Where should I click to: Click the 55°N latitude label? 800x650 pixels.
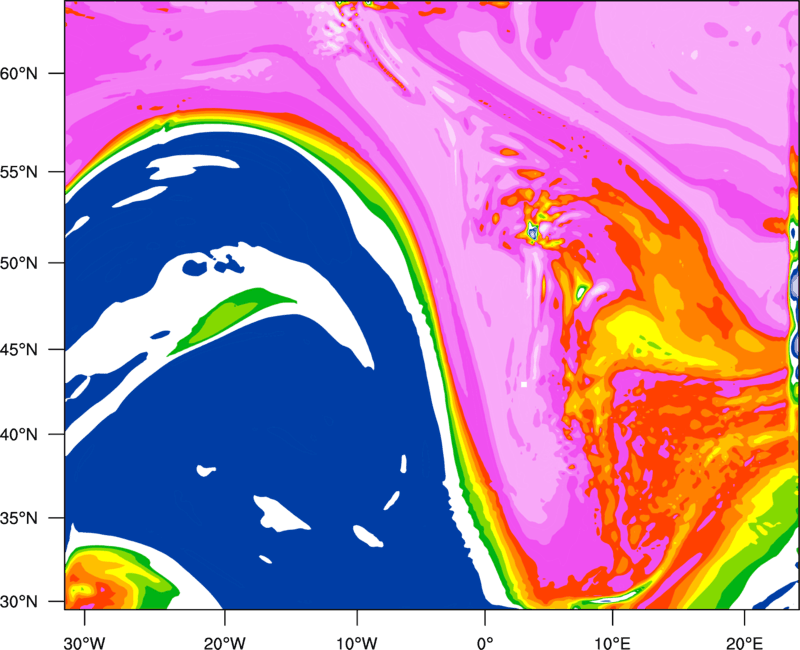pyautogui.click(x=19, y=172)
